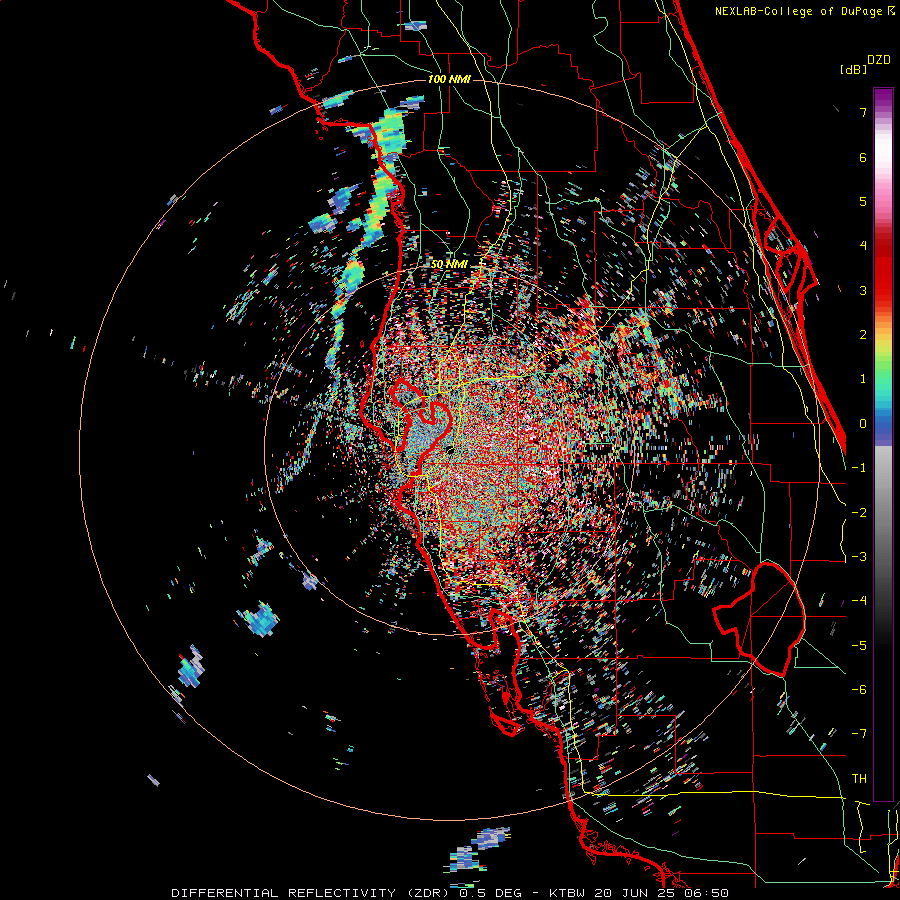900x900 pixels.
Task: Click the 3 value on color scale
Action: 863,290
